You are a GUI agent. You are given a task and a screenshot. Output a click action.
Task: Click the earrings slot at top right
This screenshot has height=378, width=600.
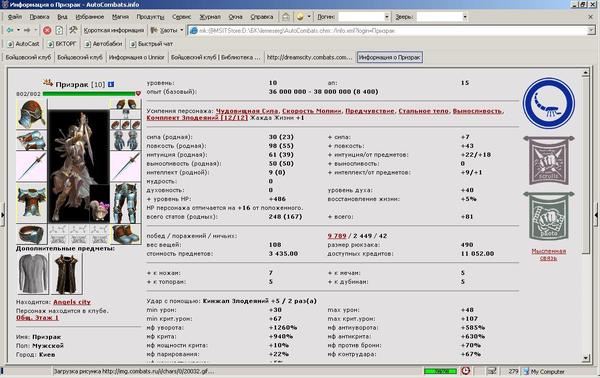tap(126, 104)
